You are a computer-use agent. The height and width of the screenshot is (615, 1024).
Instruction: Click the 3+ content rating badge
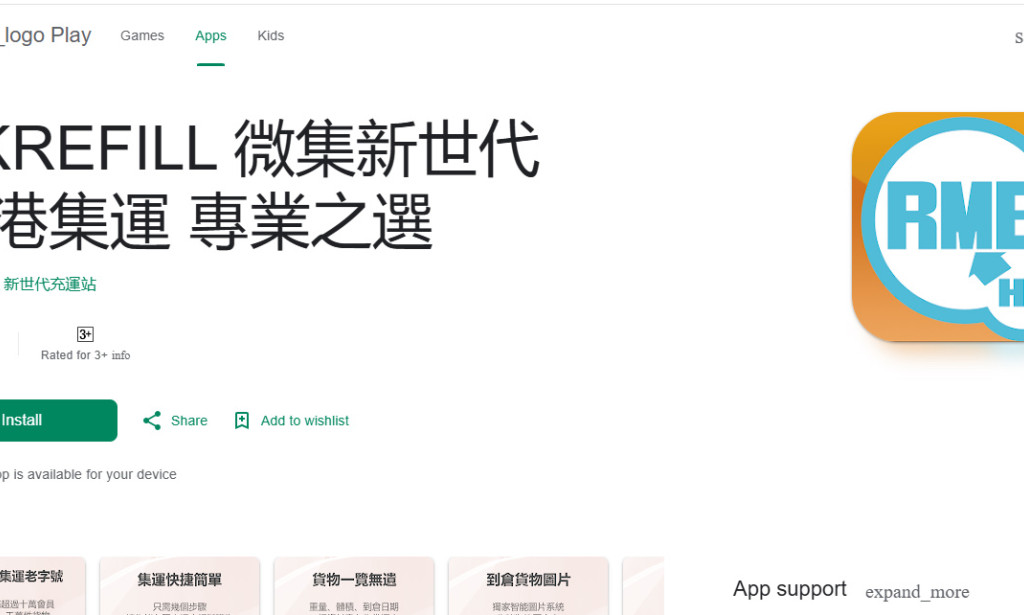tap(84, 334)
